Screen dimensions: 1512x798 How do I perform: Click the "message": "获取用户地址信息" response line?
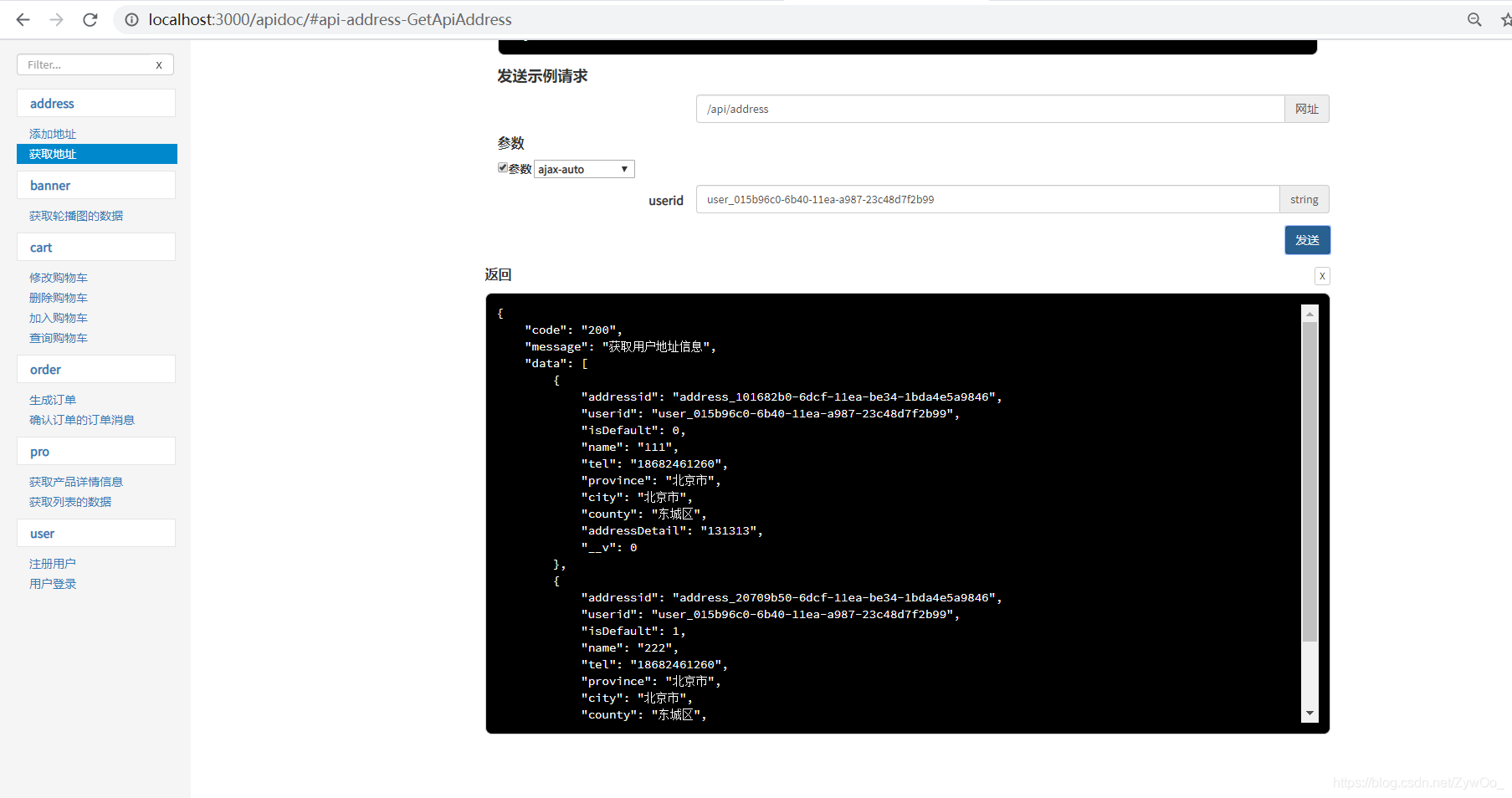pos(620,346)
